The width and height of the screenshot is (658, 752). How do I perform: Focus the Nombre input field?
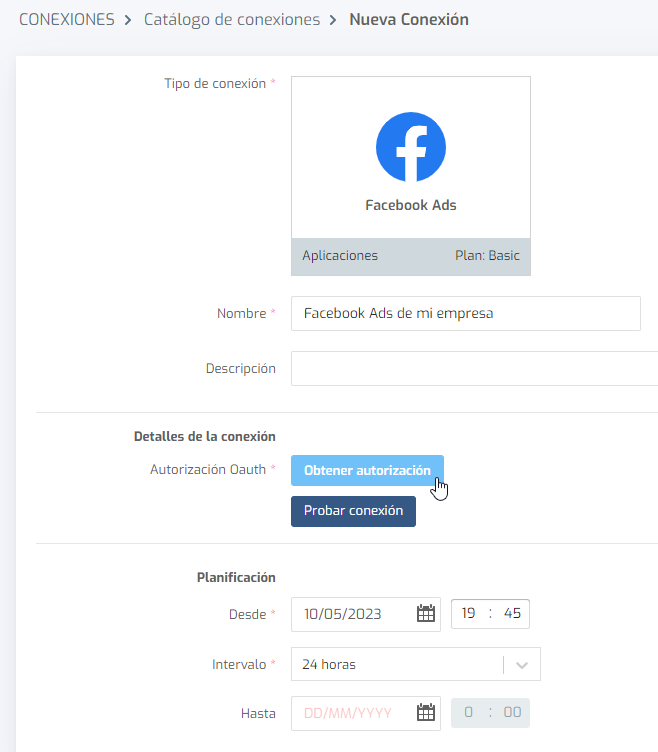click(466, 314)
